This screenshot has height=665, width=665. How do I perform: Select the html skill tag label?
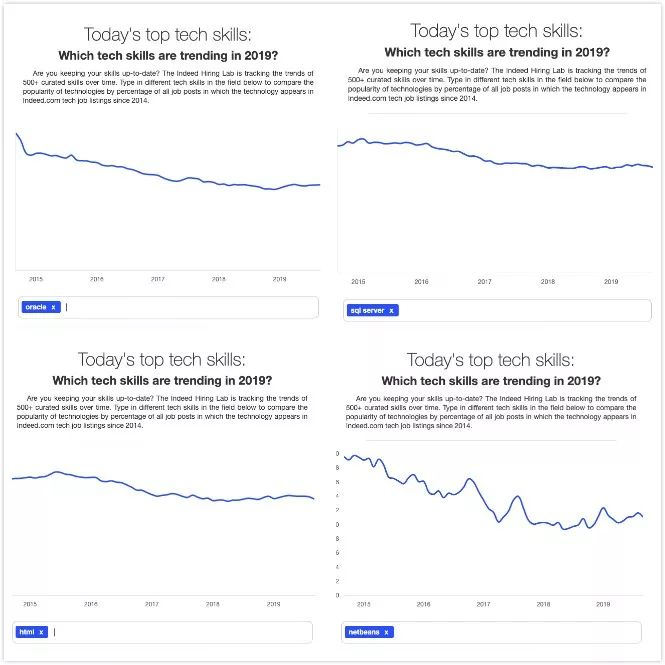coord(27,631)
